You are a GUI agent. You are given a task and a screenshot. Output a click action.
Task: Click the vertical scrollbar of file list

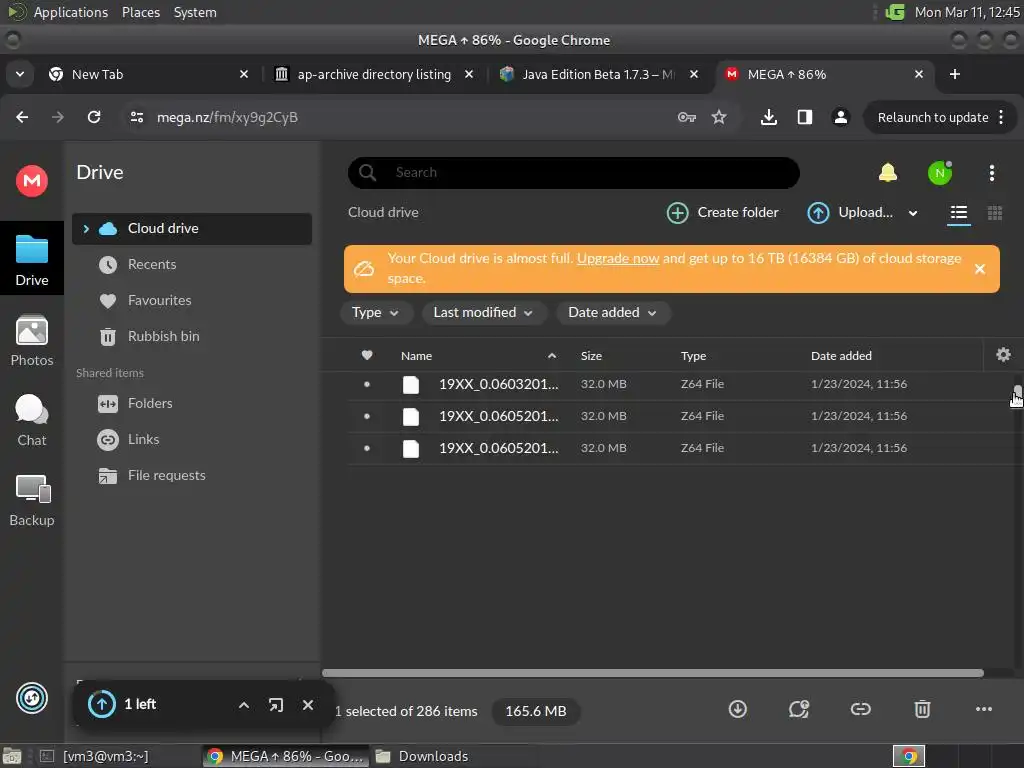pyautogui.click(x=1017, y=394)
